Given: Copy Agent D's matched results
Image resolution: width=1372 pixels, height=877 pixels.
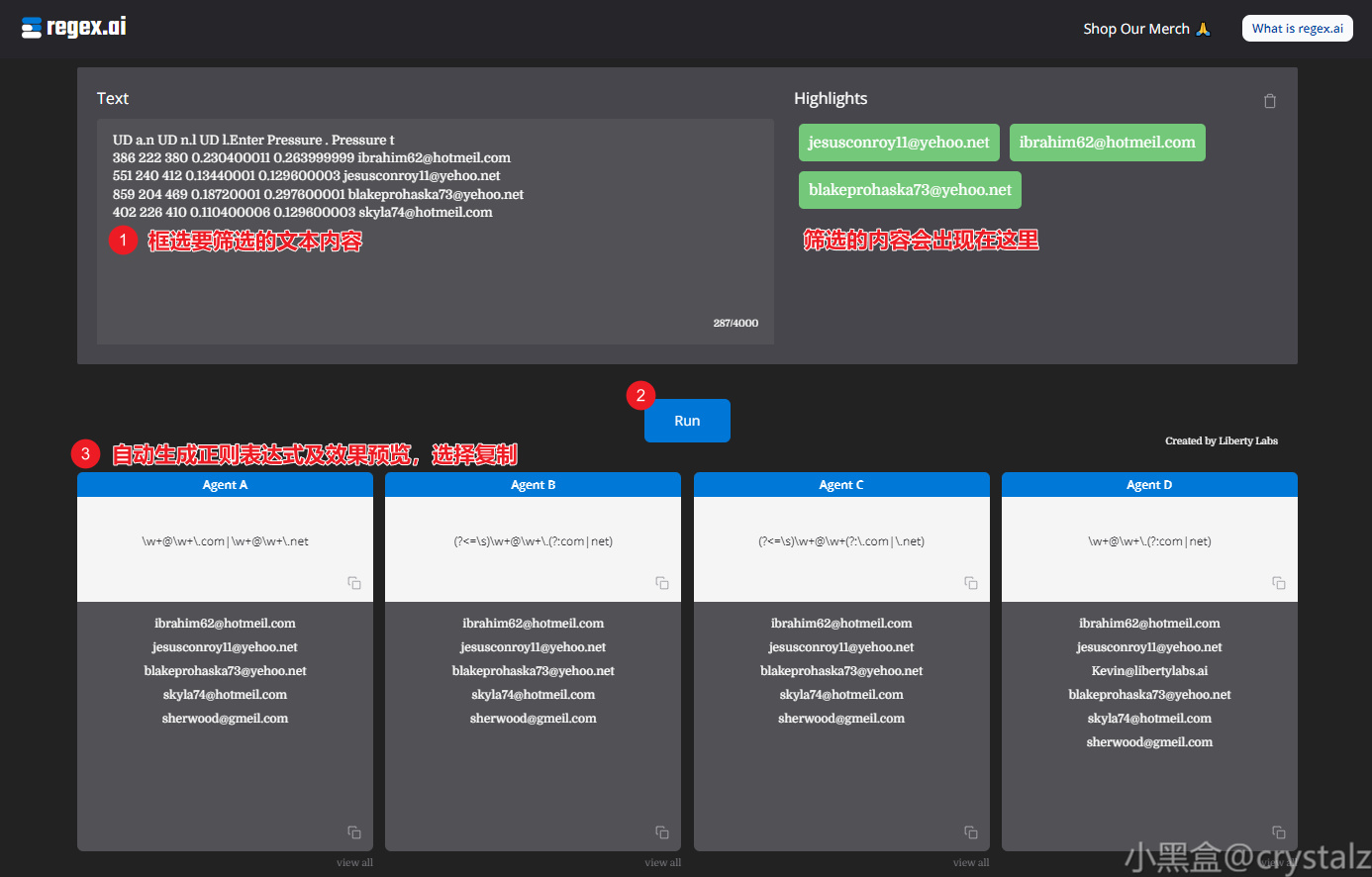Looking at the screenshot, I should click(1279, 832).
